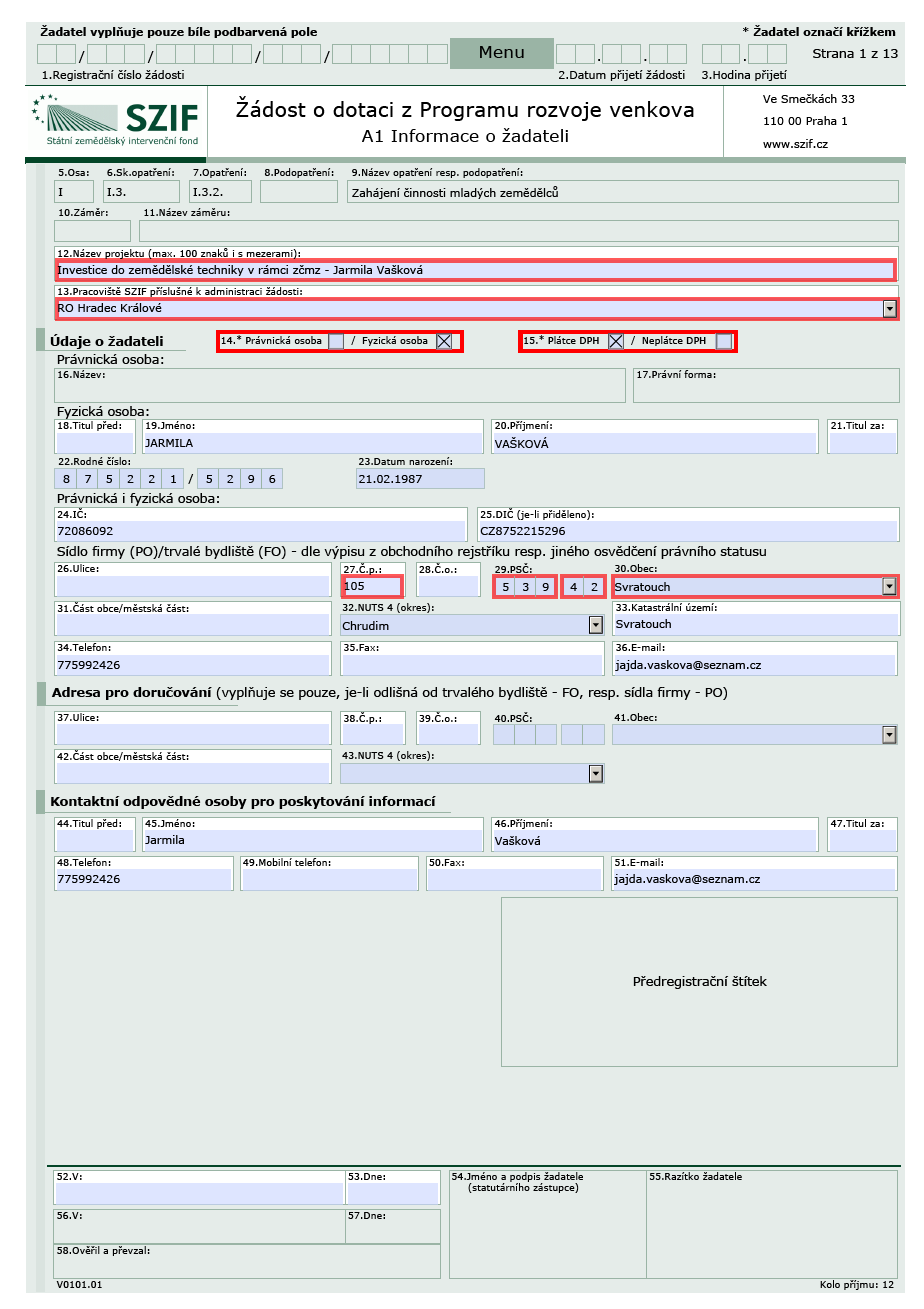Click the Rodné číslo box containing 8

point(67,479)
